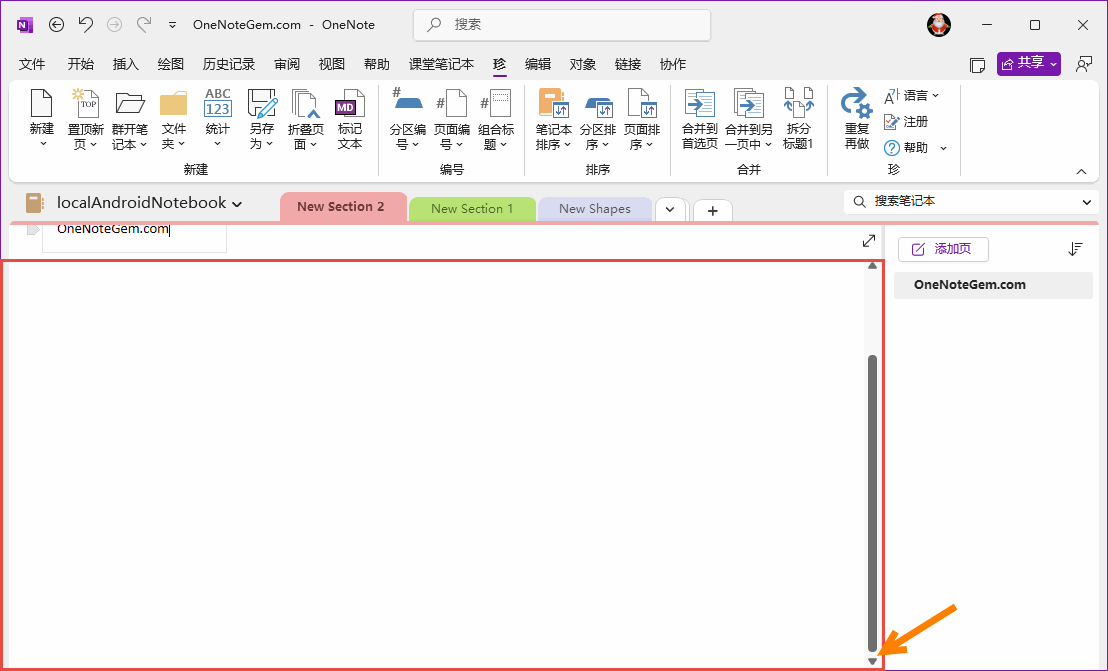This screenshot has width=1108, height=671.
Task: Select the New Section 1 tab
Action: pos(472,209)
